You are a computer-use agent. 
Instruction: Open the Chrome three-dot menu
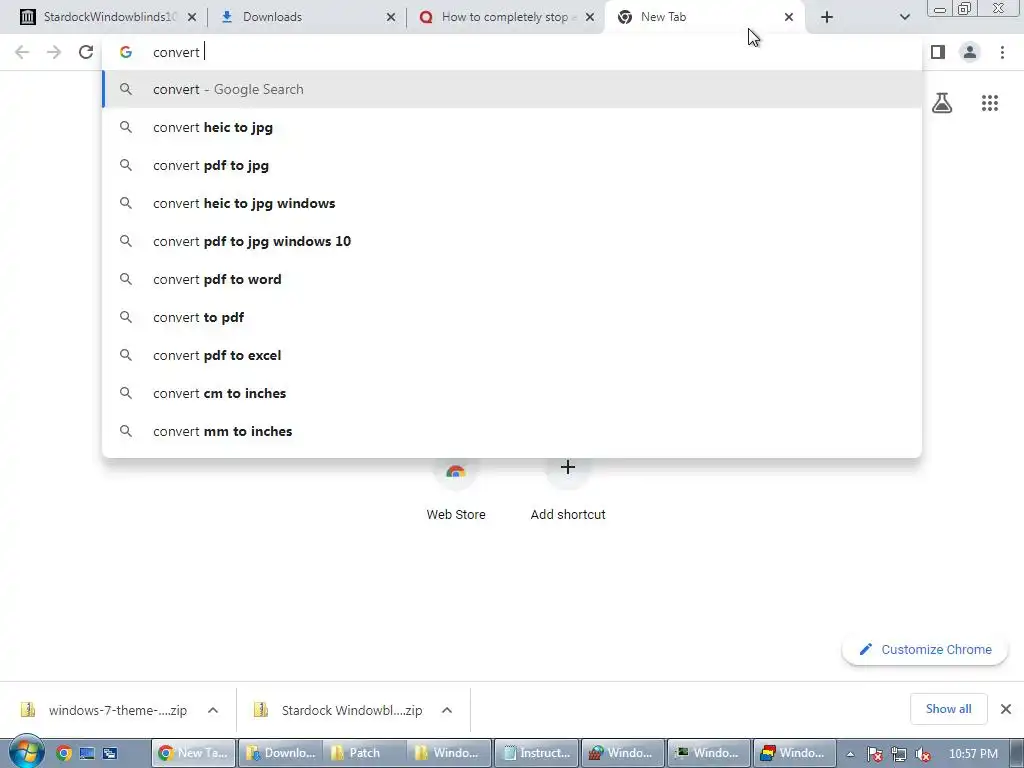pyautogui.click(x=1002, y=52)
